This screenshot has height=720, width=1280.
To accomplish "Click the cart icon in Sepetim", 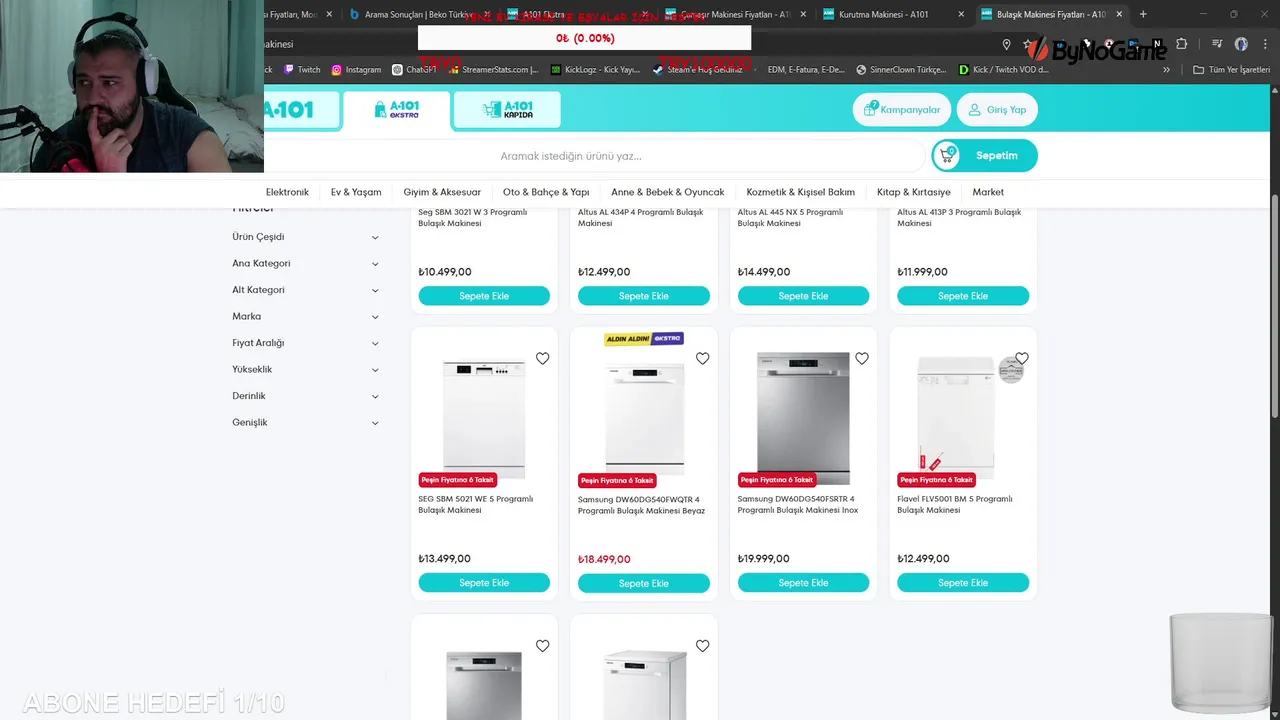I will [x=948, y=155].
